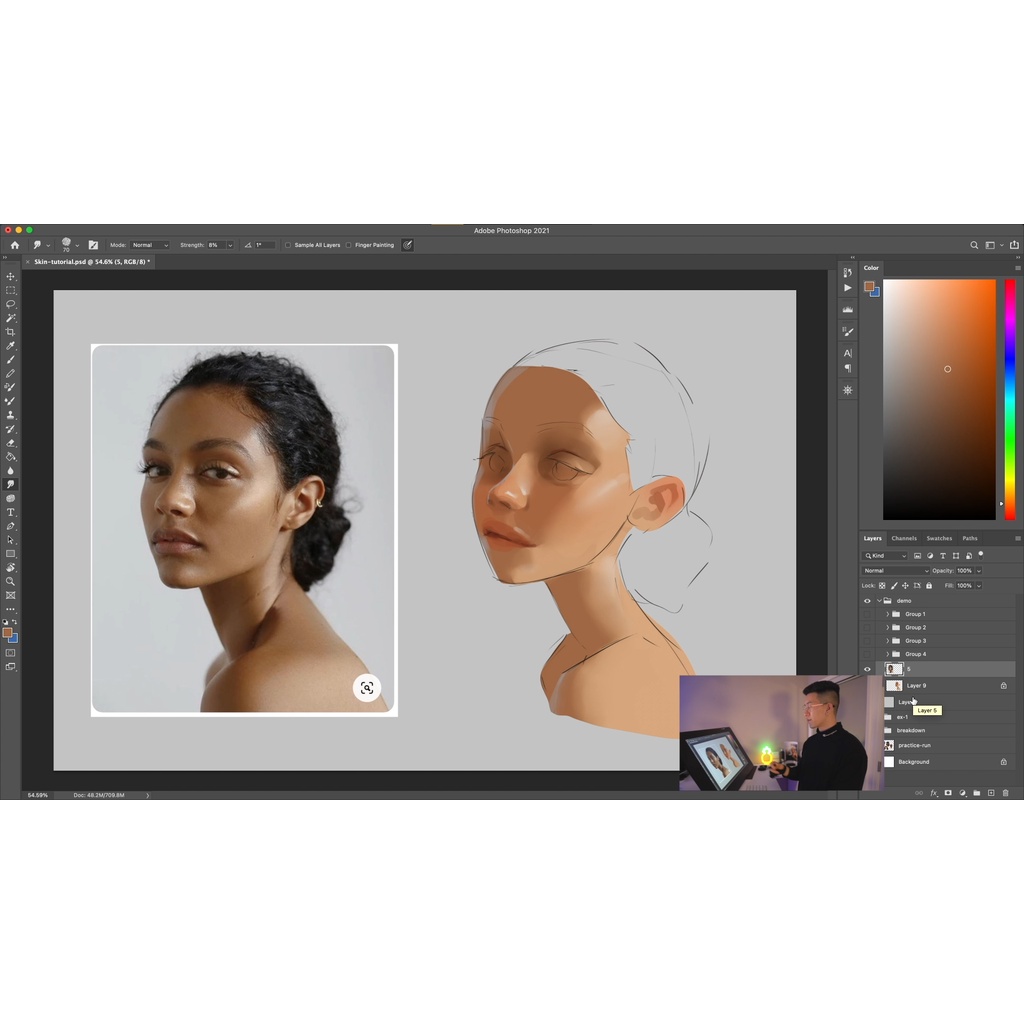Enable Finger Painting option
This screenshot has width=1024, height=1024.
pos(349,244)
